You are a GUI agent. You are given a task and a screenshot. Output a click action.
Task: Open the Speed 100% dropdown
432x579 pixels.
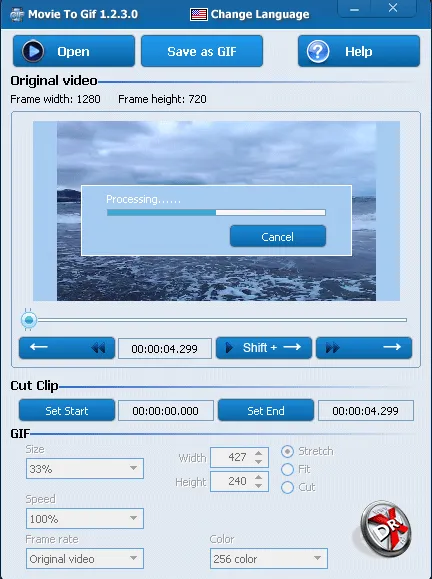pyautogui.click(x=85, y=518)
